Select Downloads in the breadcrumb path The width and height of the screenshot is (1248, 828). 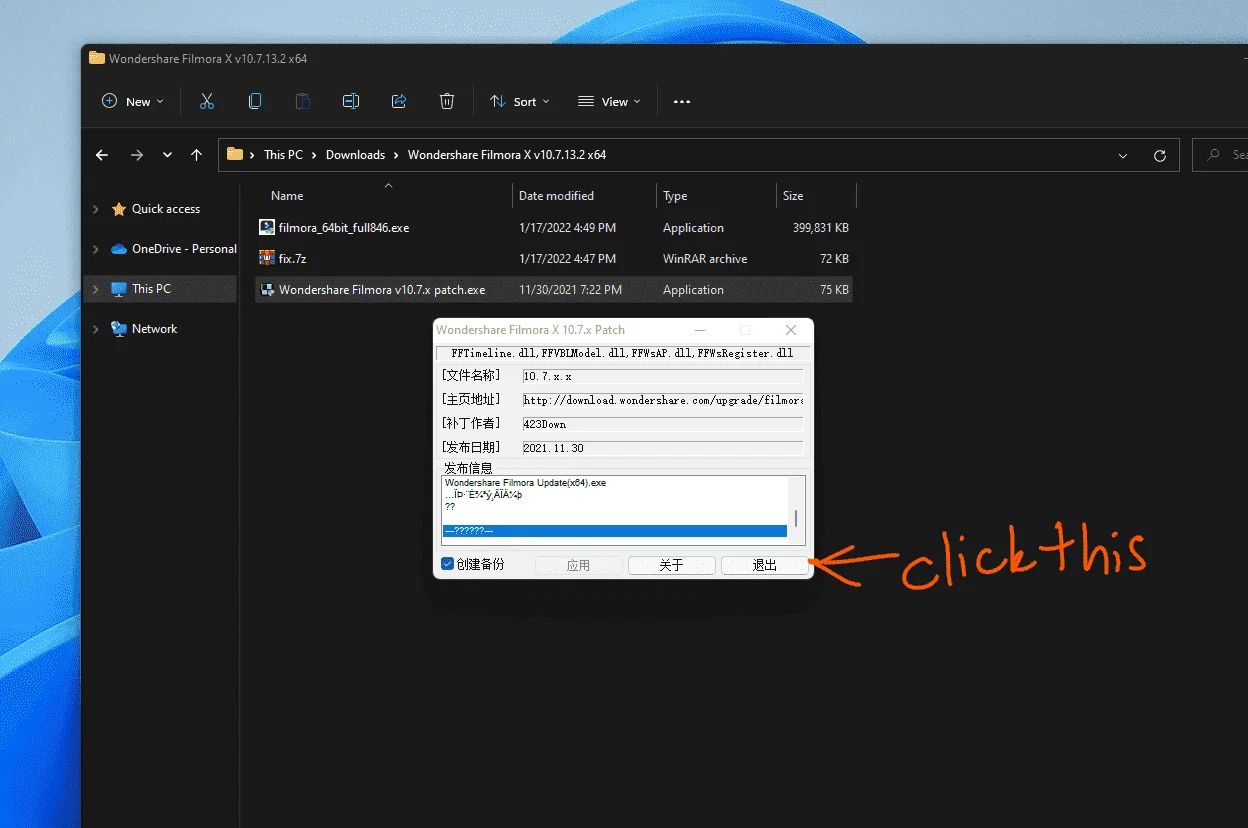coord(355,155)
